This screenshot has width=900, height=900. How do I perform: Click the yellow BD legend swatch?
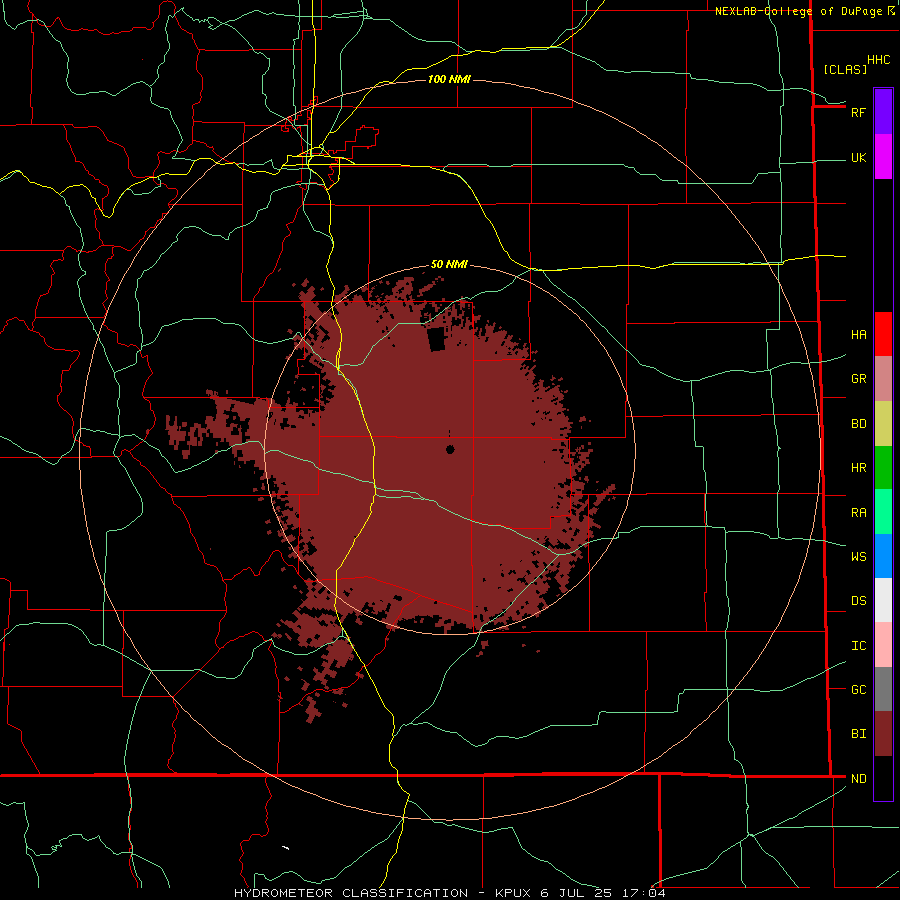883,424
